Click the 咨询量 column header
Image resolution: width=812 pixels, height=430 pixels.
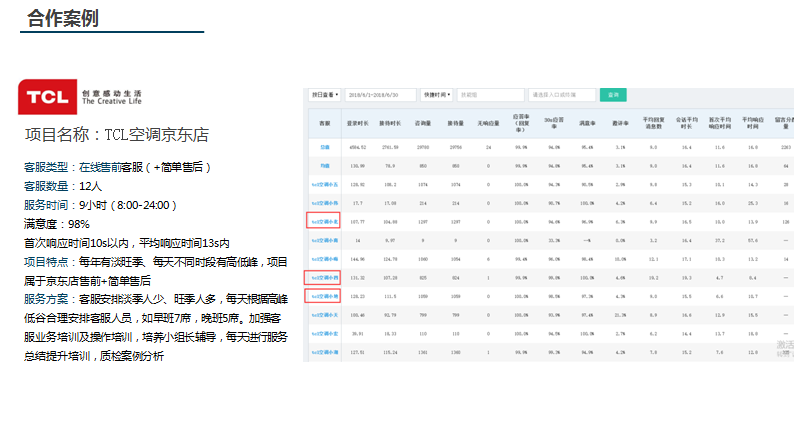(x=423, y=123)
